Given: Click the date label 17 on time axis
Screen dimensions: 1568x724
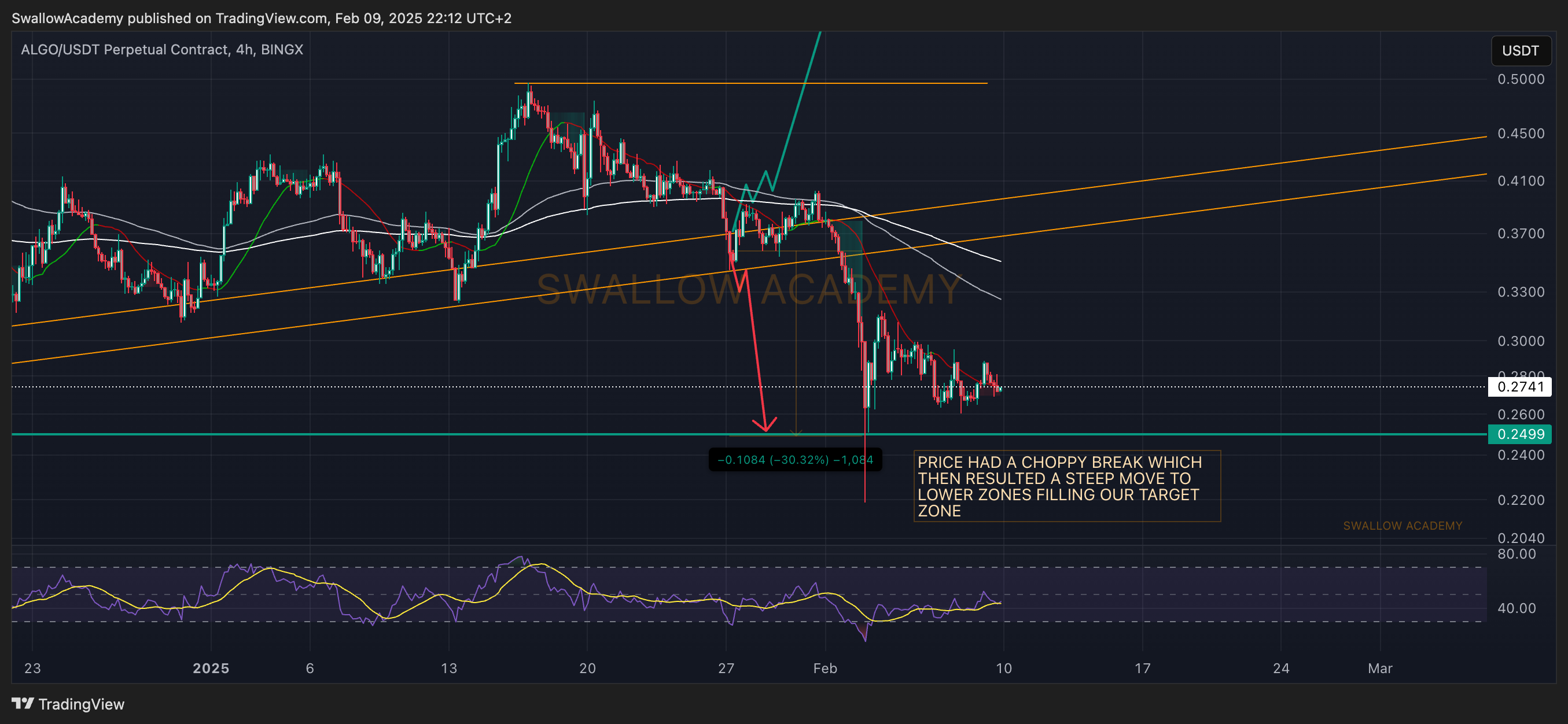Looking at the screenshot, I should [x=1143, y=668].
